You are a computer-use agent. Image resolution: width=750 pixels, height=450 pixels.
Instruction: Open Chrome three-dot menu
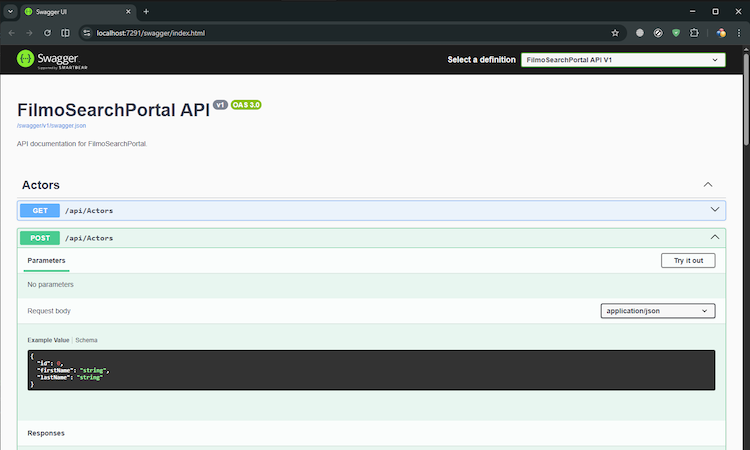[739, 33]
